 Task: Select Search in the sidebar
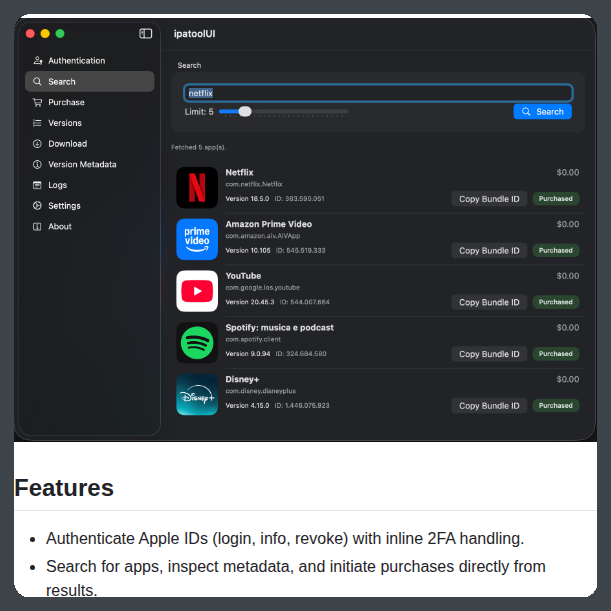[x=90, y=81]
